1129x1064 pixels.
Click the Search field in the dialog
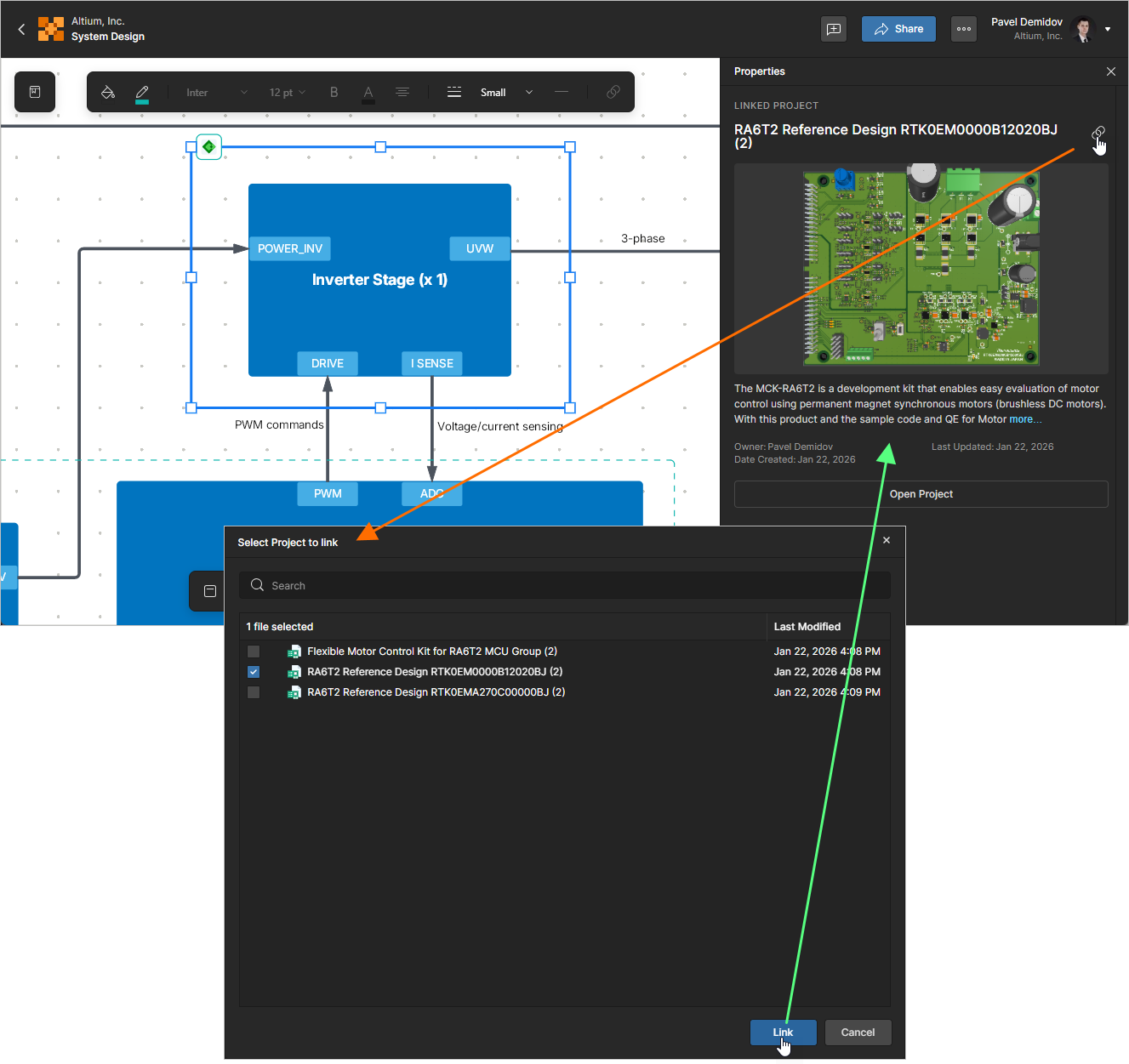[x=565, y=585]
